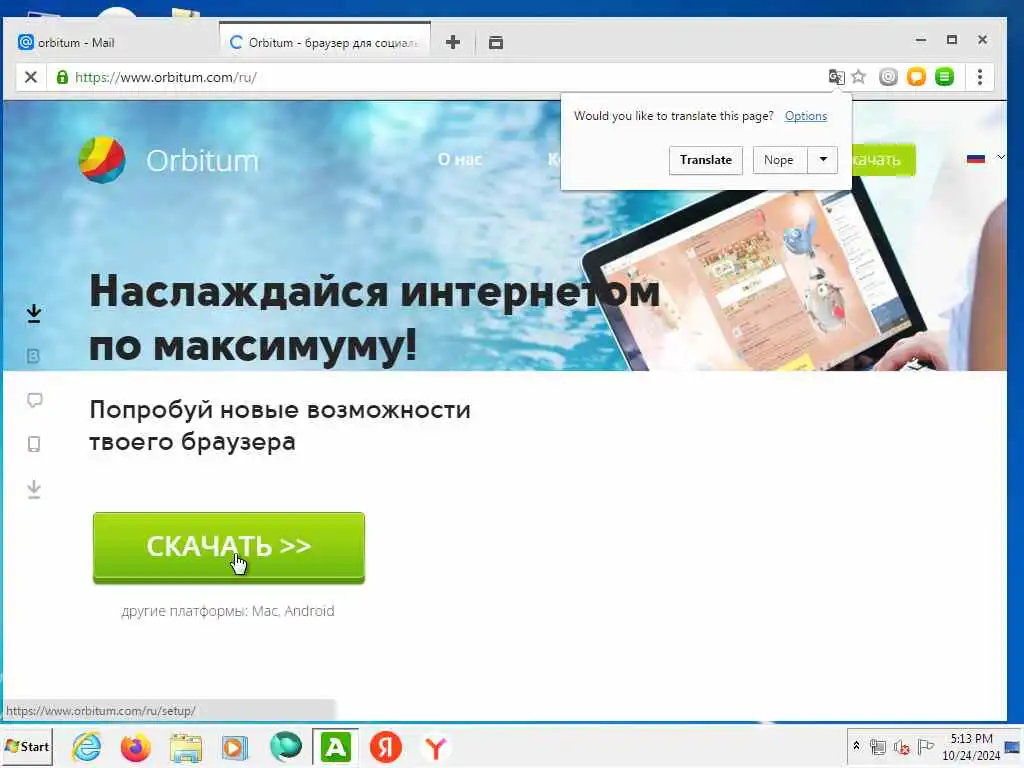Click the green secure padlock icon
Viewport: 1024px width, 768px height.
62,77
